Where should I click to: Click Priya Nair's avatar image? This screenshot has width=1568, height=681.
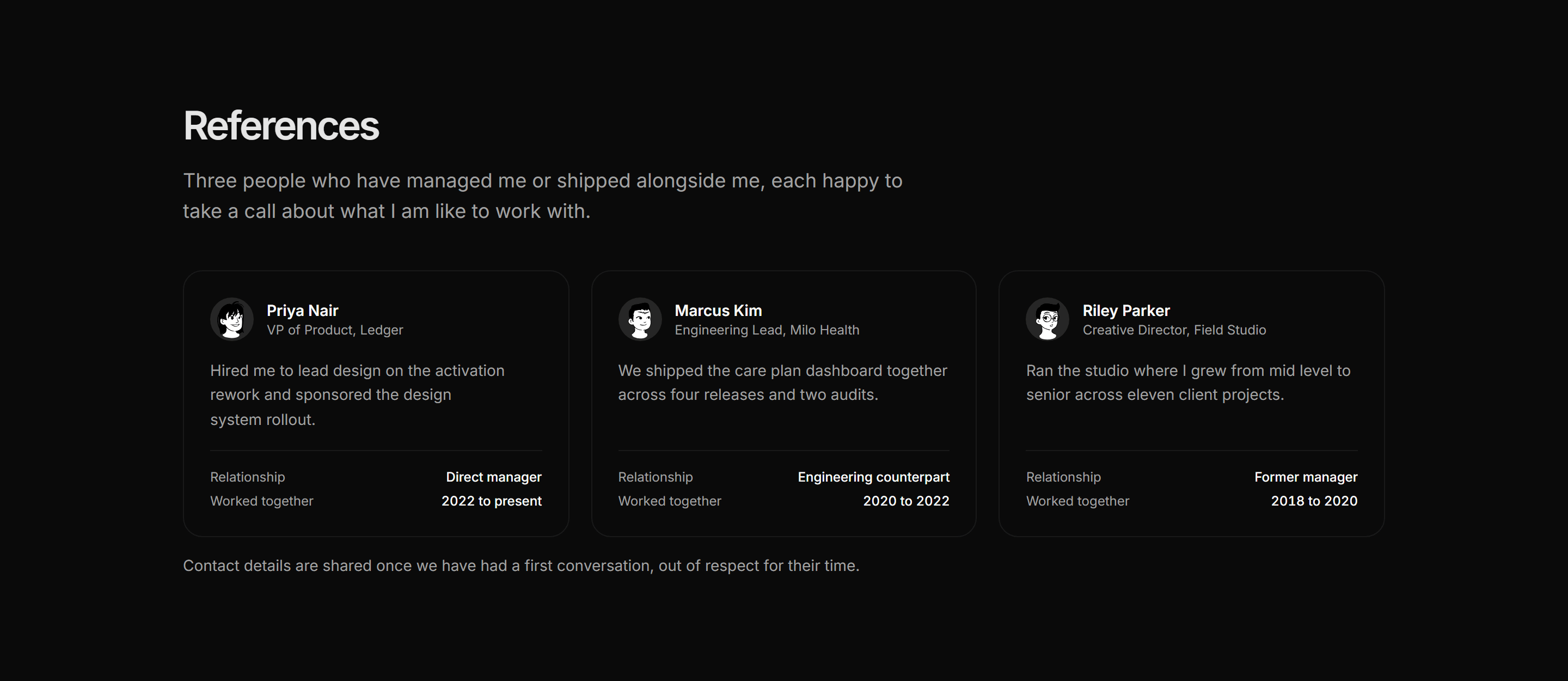click(x=232, y=319)
